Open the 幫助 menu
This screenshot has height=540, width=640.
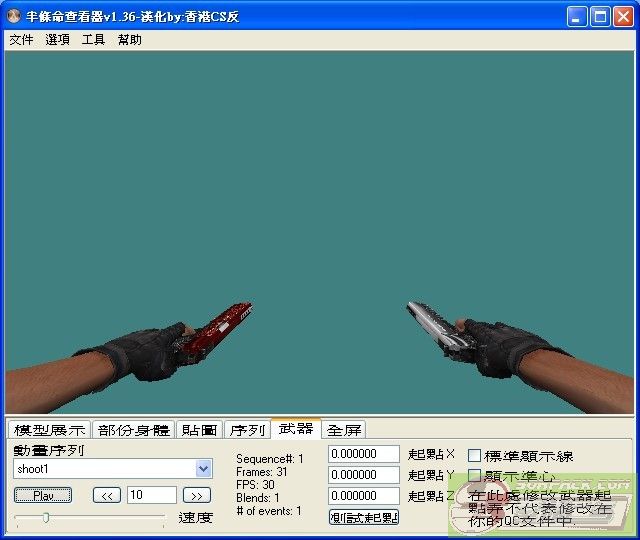129,40
